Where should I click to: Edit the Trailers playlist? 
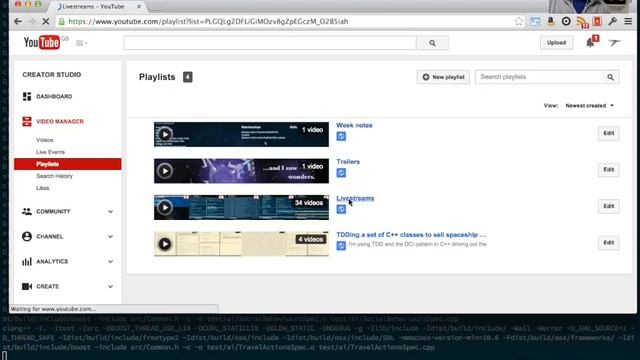click(609, 169)
